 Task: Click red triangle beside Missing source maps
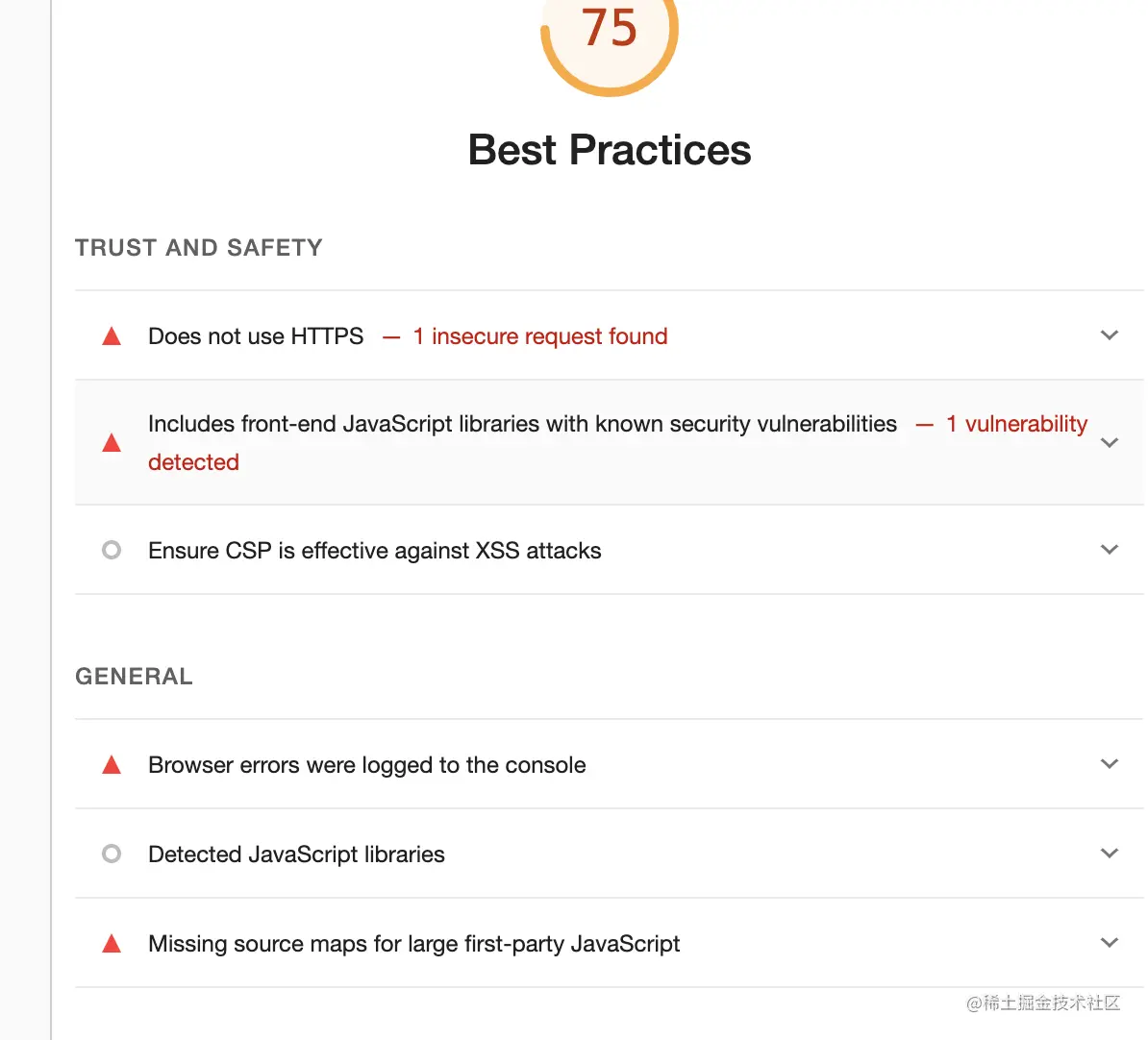112,944
